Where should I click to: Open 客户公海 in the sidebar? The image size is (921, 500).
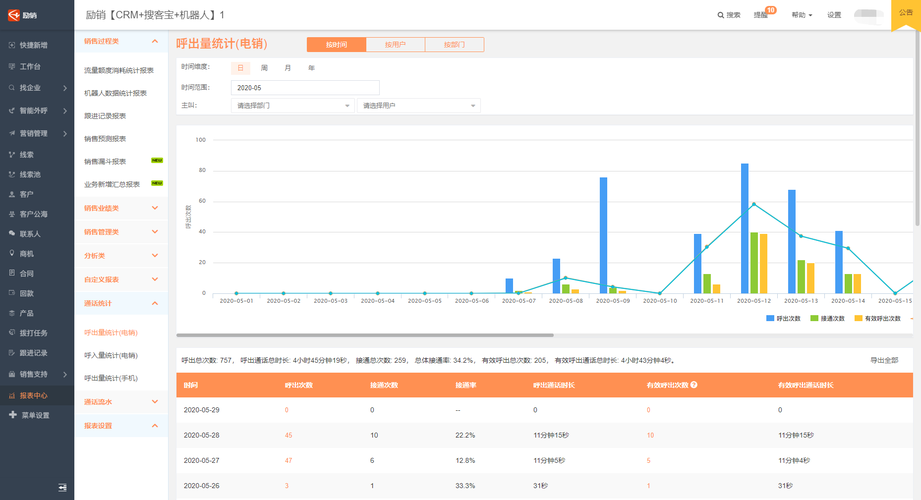[33, 214]
